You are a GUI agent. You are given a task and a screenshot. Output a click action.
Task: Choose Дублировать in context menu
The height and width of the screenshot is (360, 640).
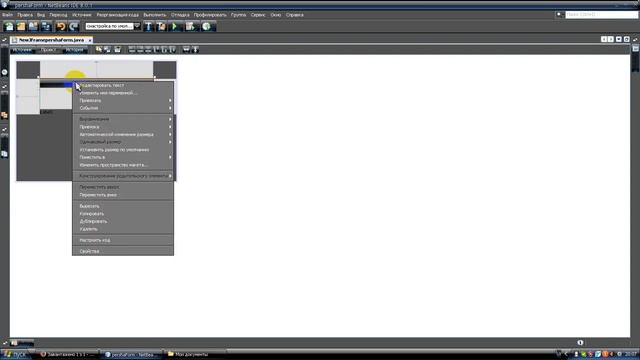coord(123,221)
